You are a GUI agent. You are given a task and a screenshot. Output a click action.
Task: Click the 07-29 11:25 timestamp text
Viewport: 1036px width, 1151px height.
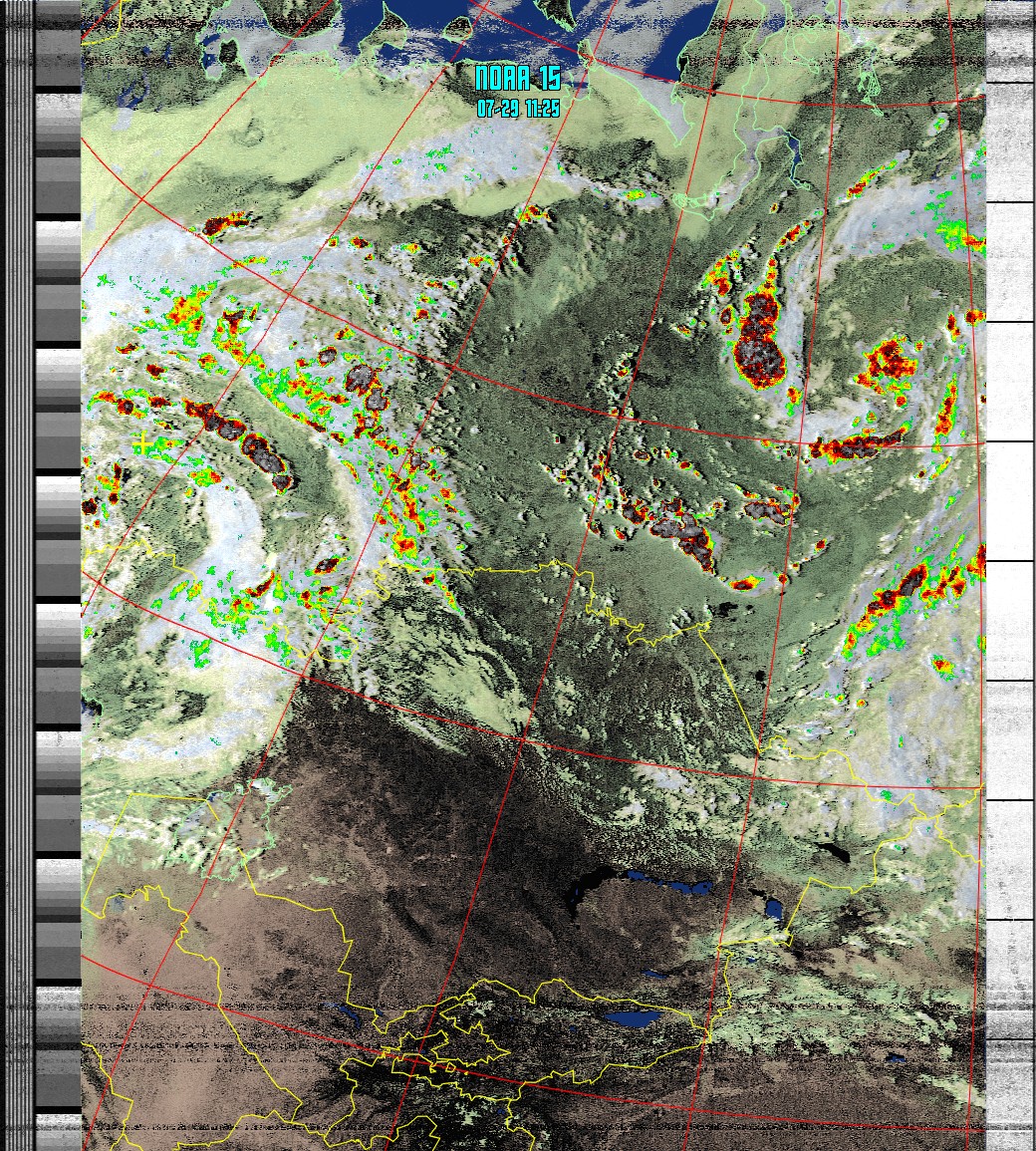pos(517,109)
